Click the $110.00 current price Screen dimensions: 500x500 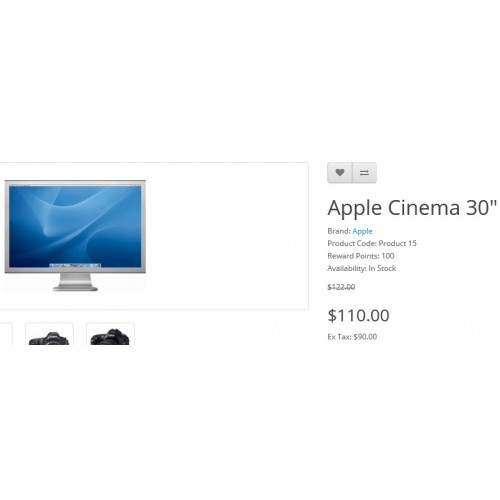pos(359,315)
